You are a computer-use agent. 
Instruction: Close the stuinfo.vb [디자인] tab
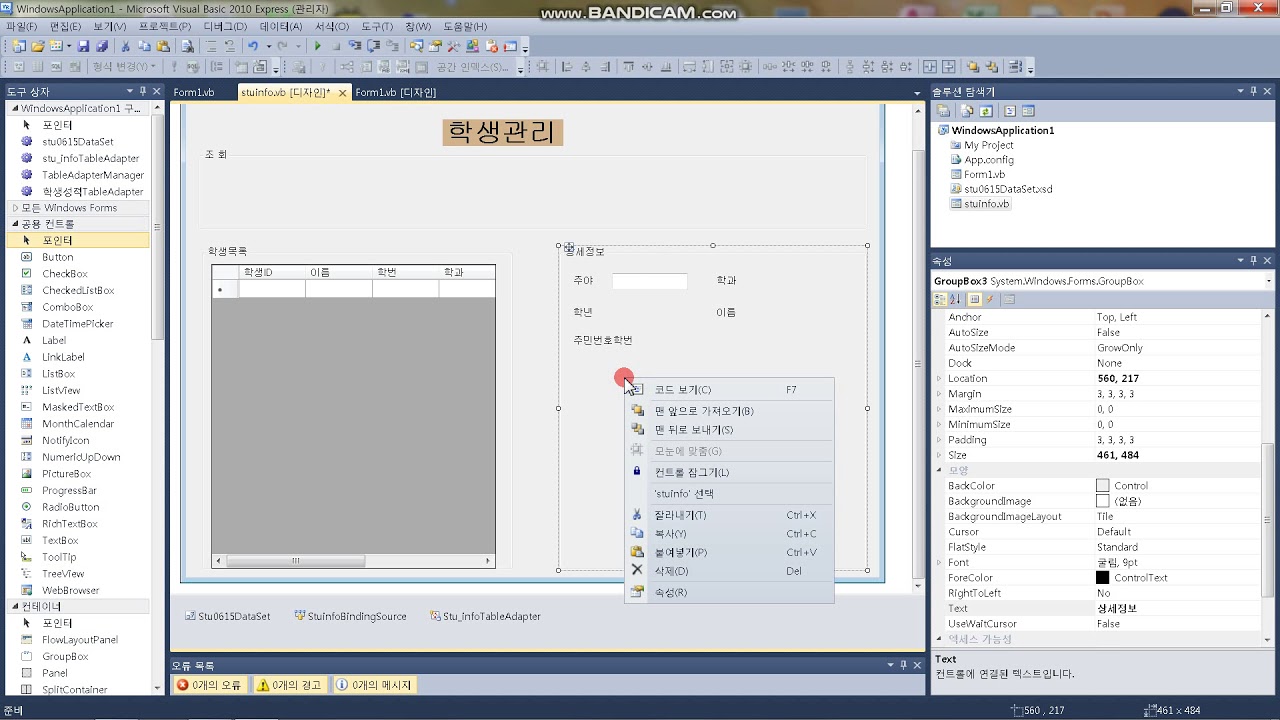click(342, 93)
